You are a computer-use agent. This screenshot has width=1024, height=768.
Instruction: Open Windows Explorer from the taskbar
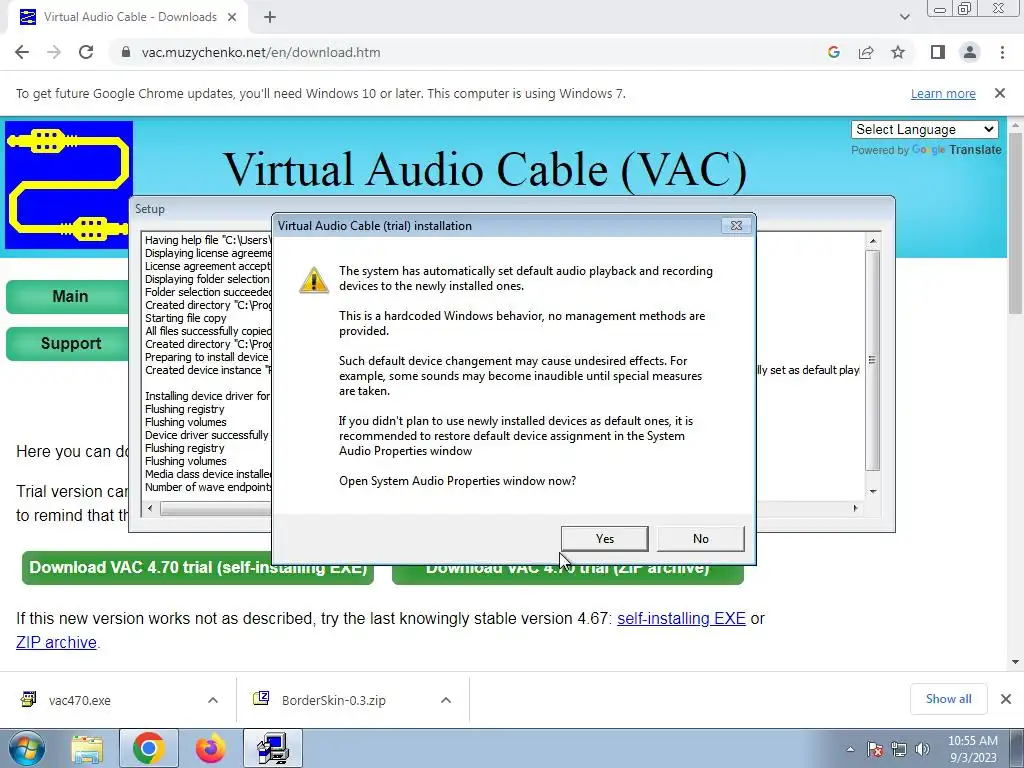[x=87, y=748]
